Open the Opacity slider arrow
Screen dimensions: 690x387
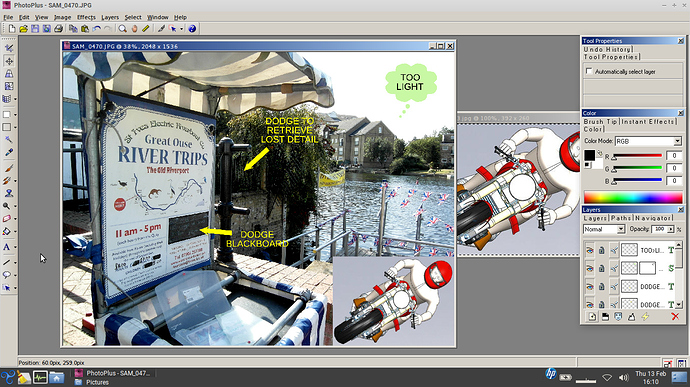coord(670,229)
